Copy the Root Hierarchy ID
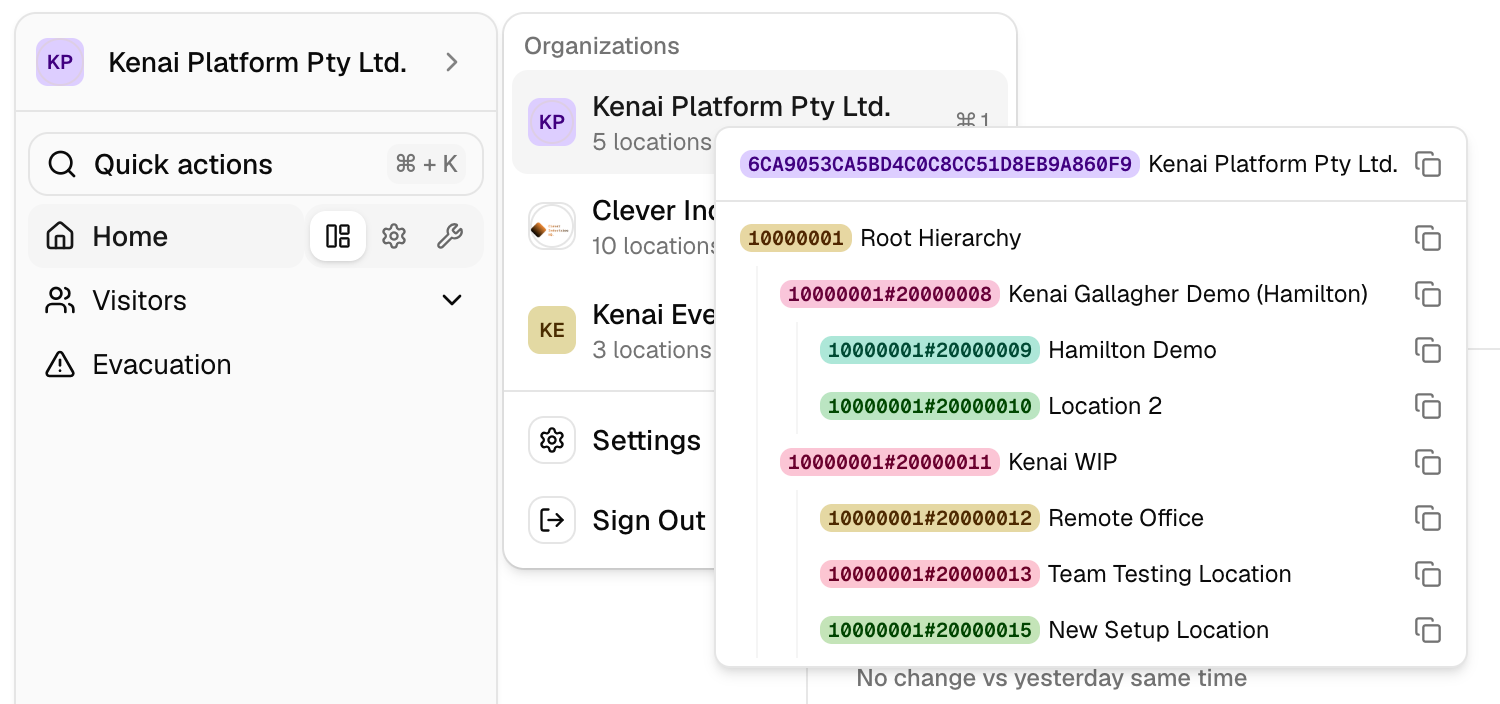Screen dimensions: 1500x704 [x=1428, y=238]
